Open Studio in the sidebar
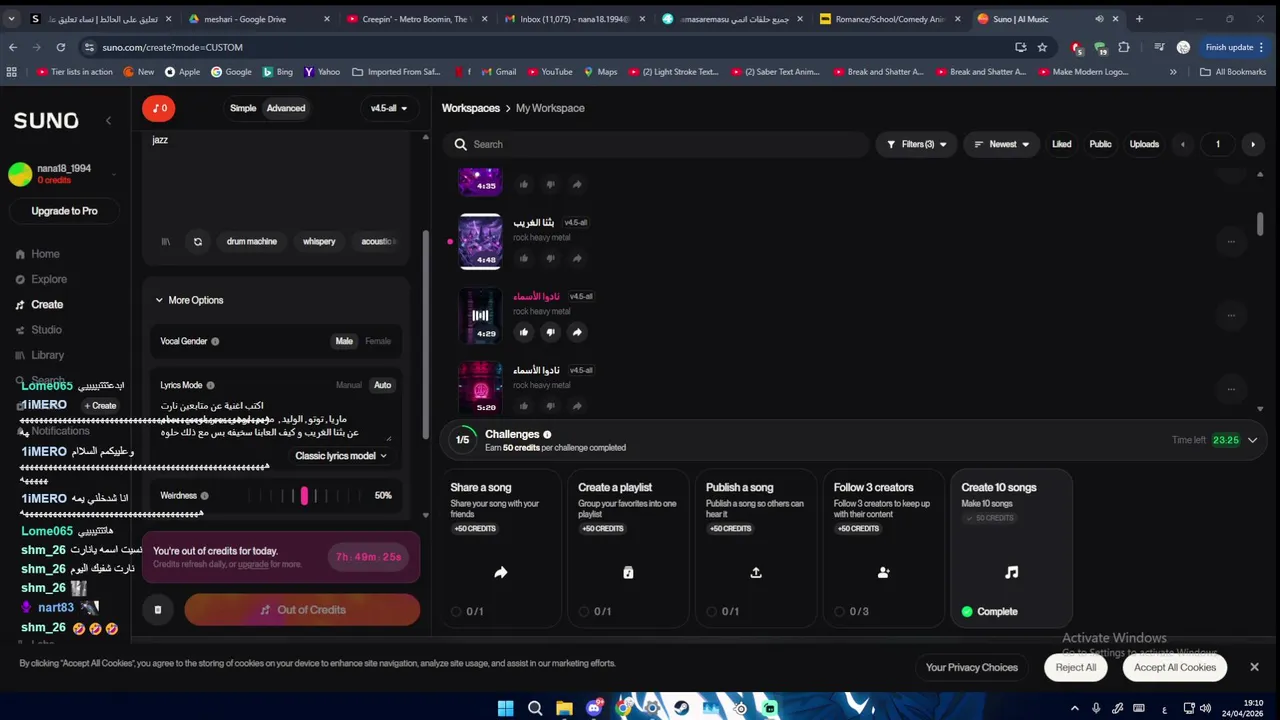The image size is (1280, 720). point(38,330)
